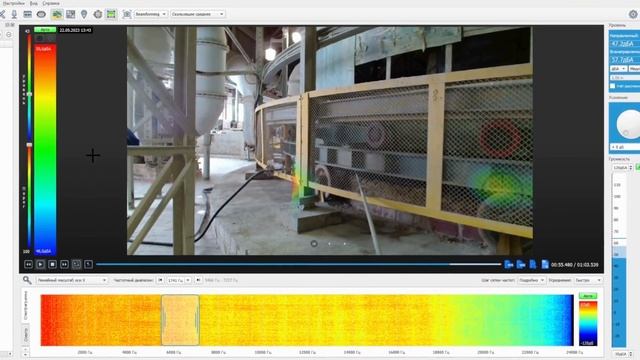Open the linear scale axis dropdown

(72, 280)
